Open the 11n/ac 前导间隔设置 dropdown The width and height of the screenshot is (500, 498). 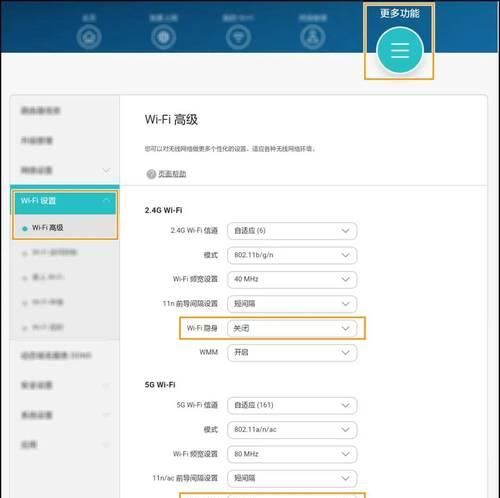(292, 478)
